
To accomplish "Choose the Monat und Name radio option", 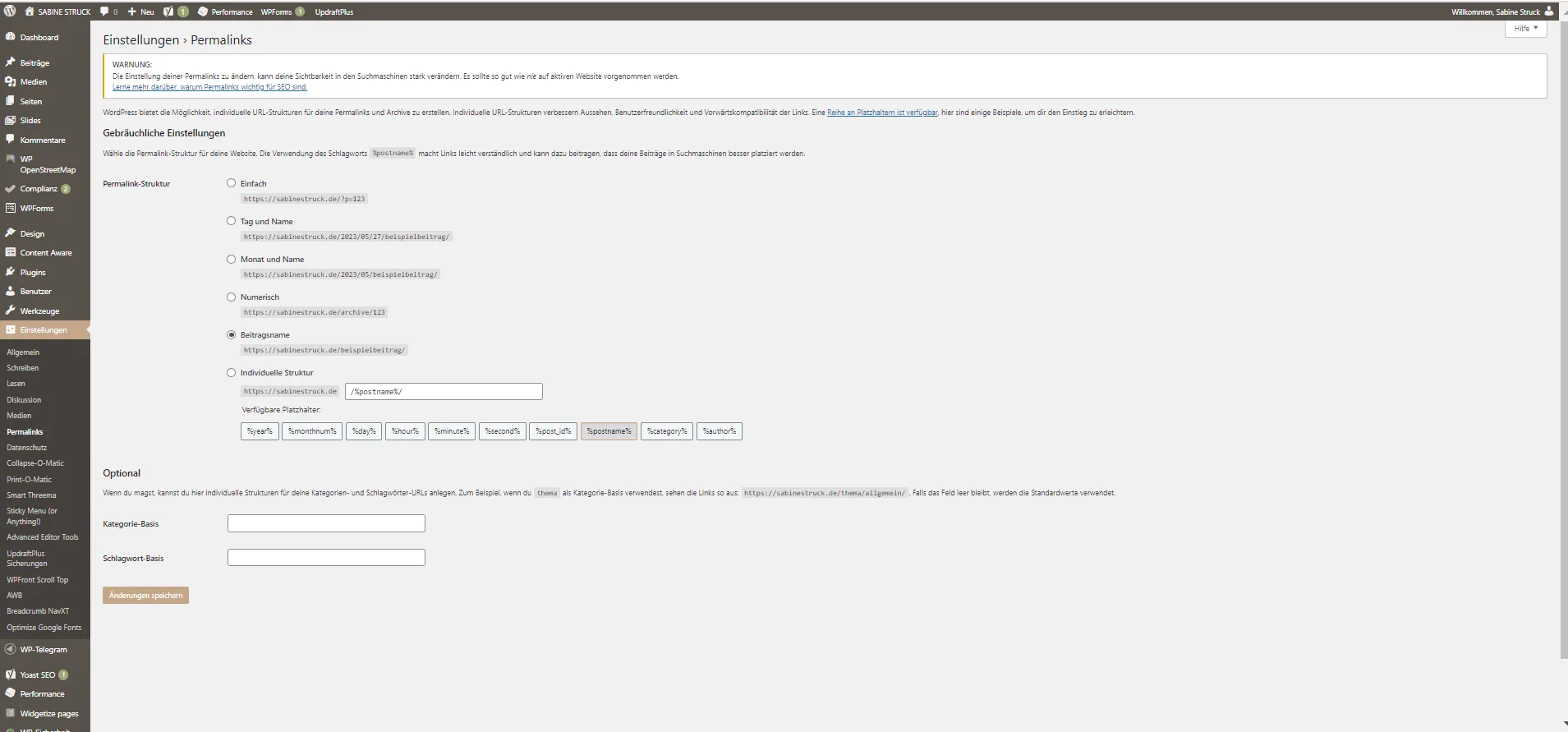I will coord(231,259).
